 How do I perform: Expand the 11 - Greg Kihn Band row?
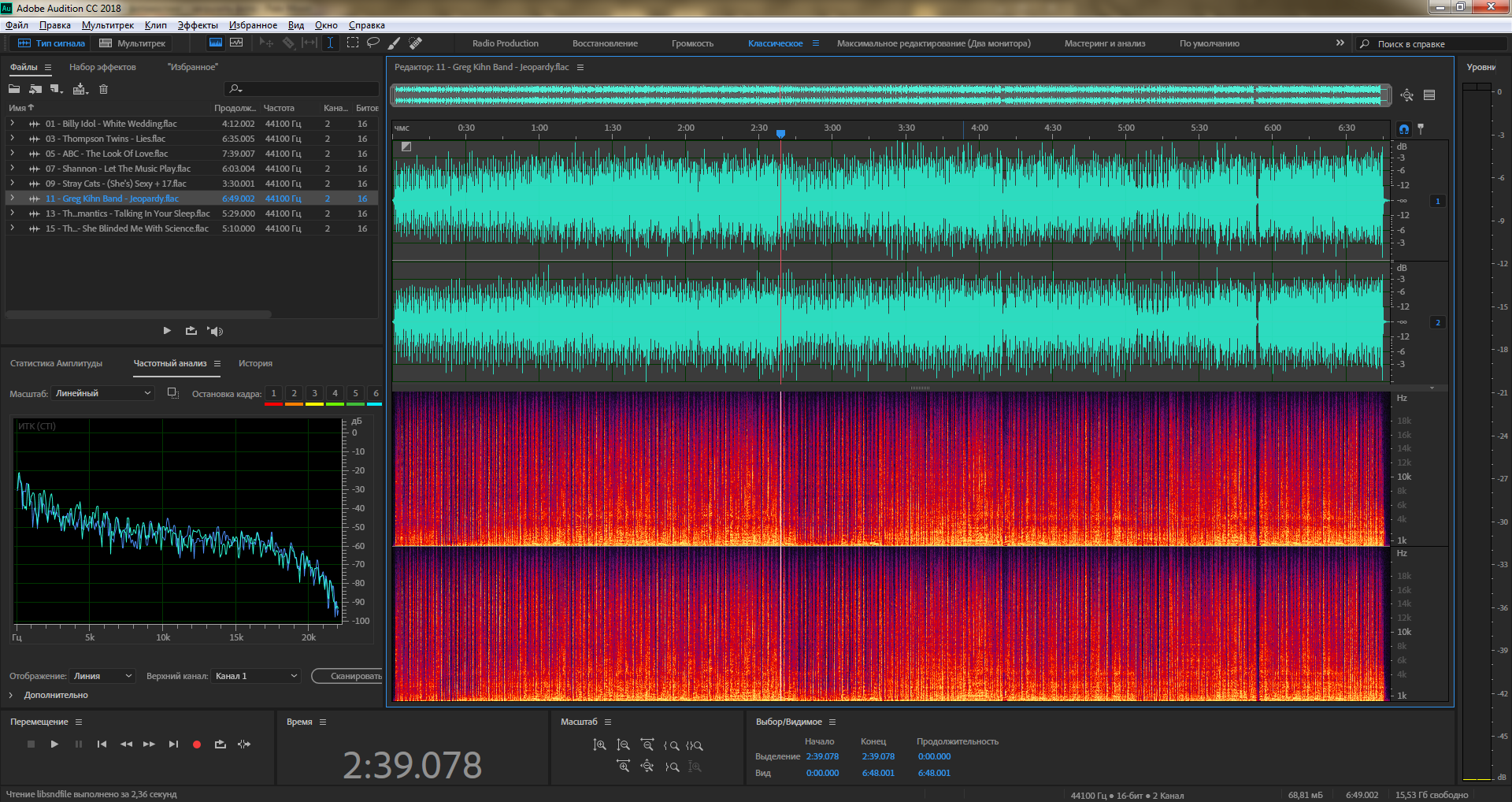[12, 199]
